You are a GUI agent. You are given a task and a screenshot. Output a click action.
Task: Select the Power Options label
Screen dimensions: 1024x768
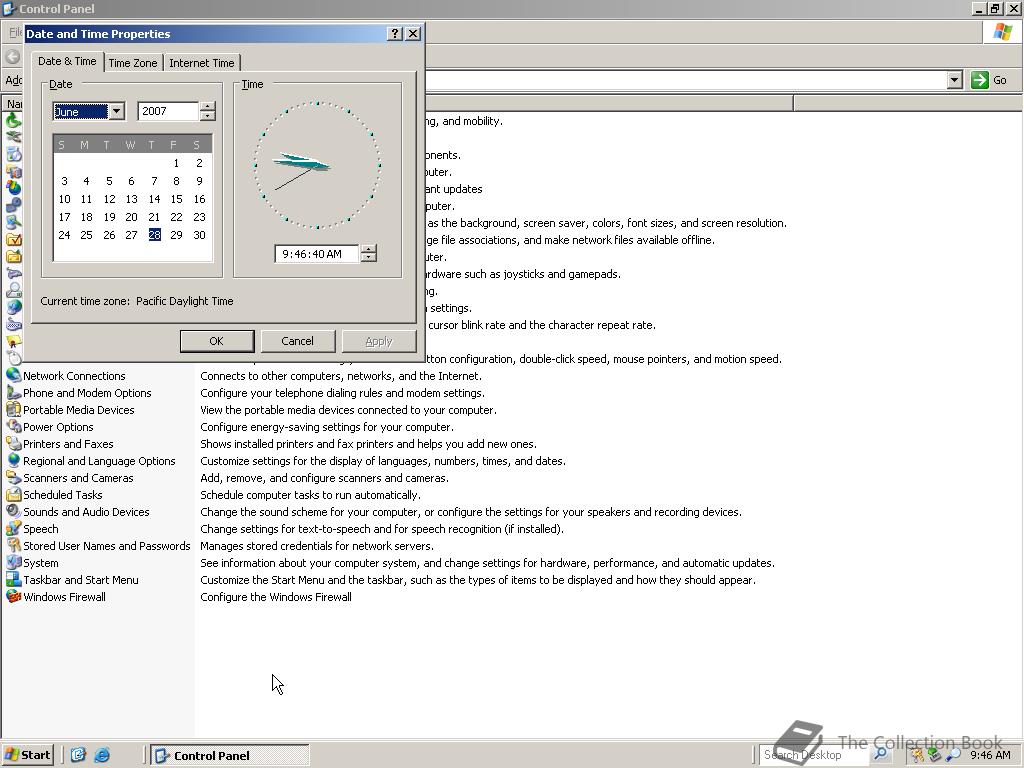click(x=58, y=427)
